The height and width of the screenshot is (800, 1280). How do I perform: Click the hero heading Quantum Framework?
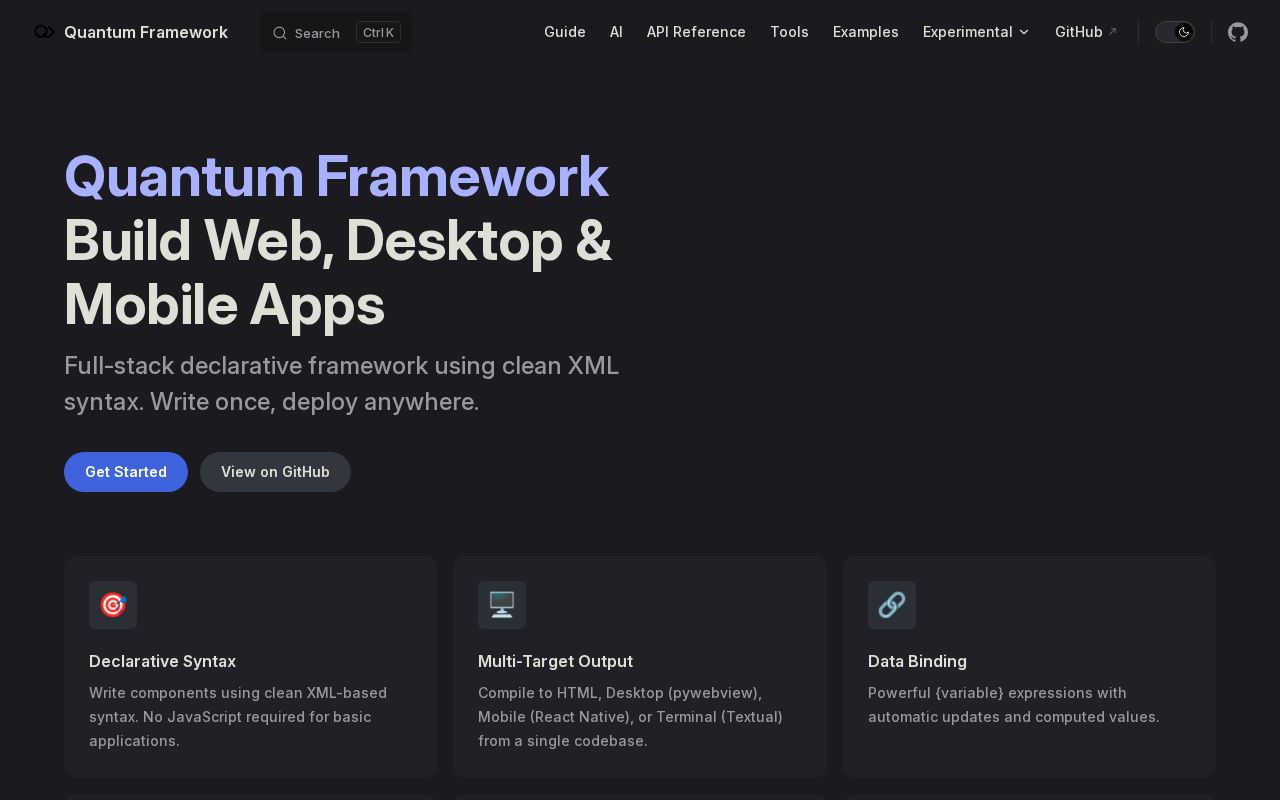coord(336,177)
